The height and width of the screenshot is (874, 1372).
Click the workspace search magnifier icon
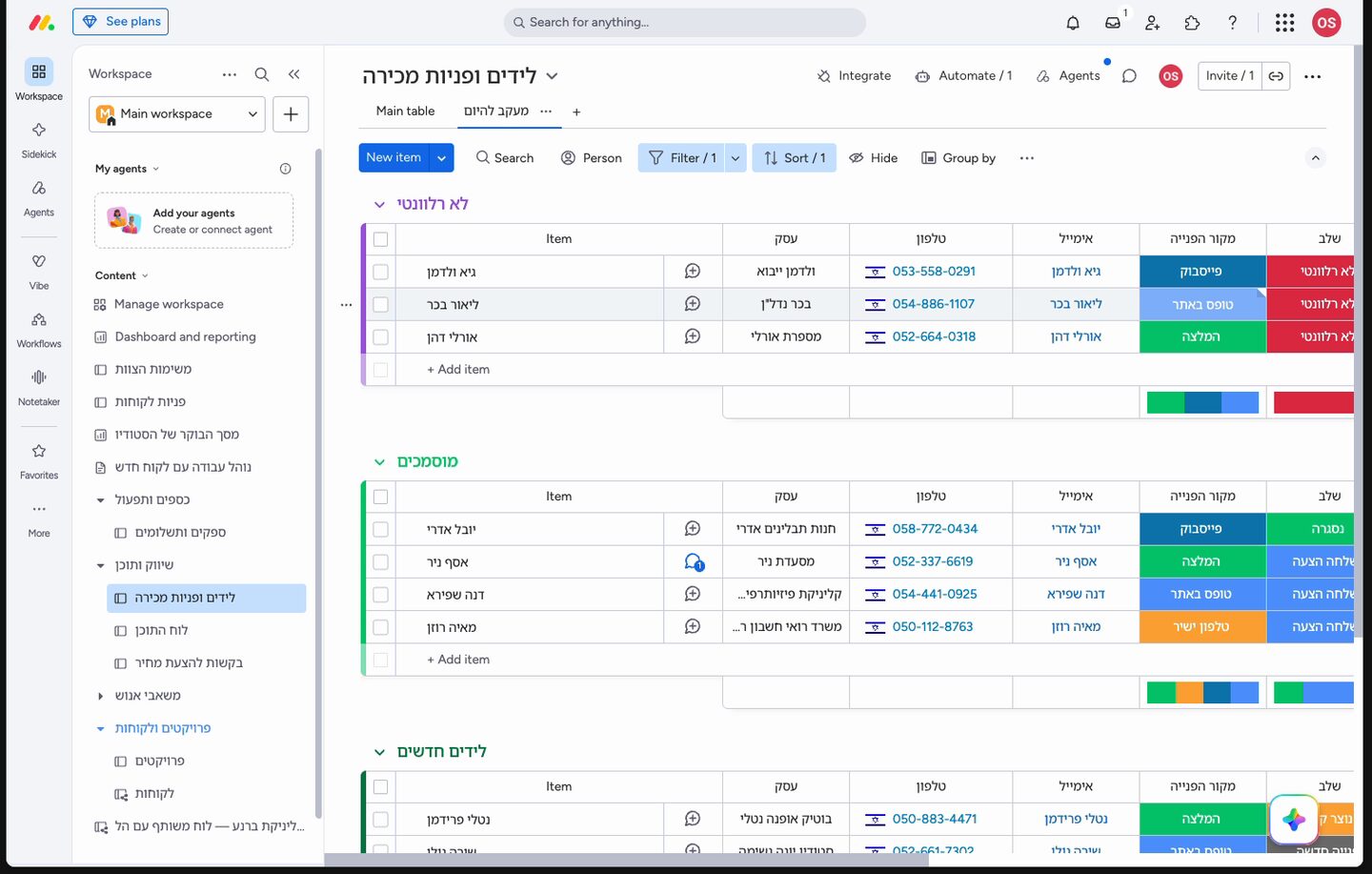(x=262, y=74)
